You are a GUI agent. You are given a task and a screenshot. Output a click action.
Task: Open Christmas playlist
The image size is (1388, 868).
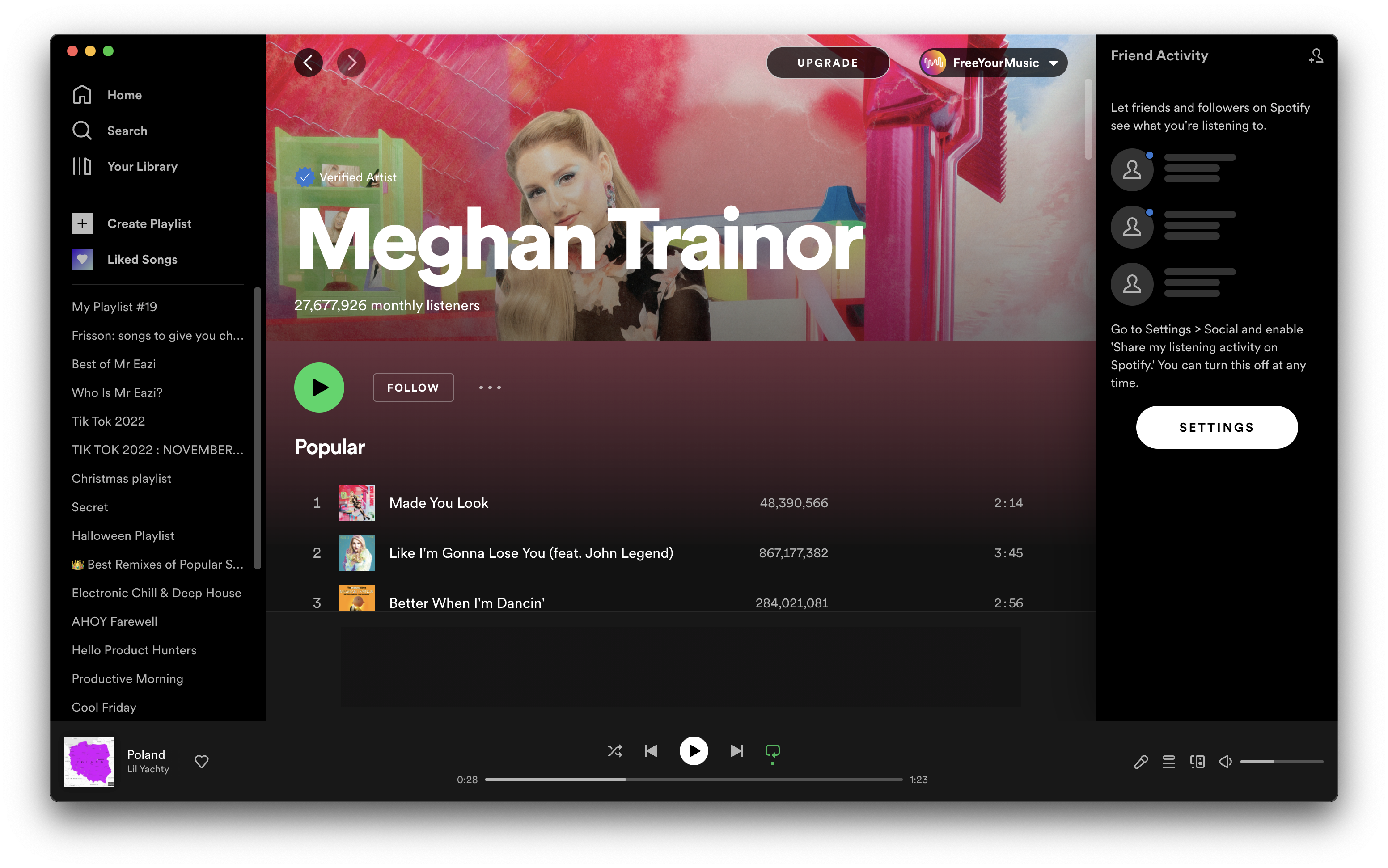[121, 478]
